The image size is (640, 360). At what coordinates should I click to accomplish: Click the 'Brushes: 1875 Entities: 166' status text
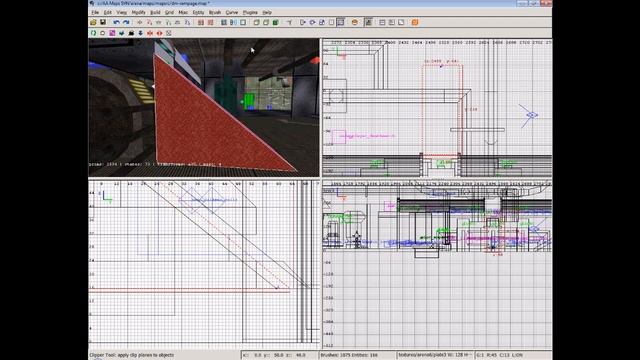349,355
